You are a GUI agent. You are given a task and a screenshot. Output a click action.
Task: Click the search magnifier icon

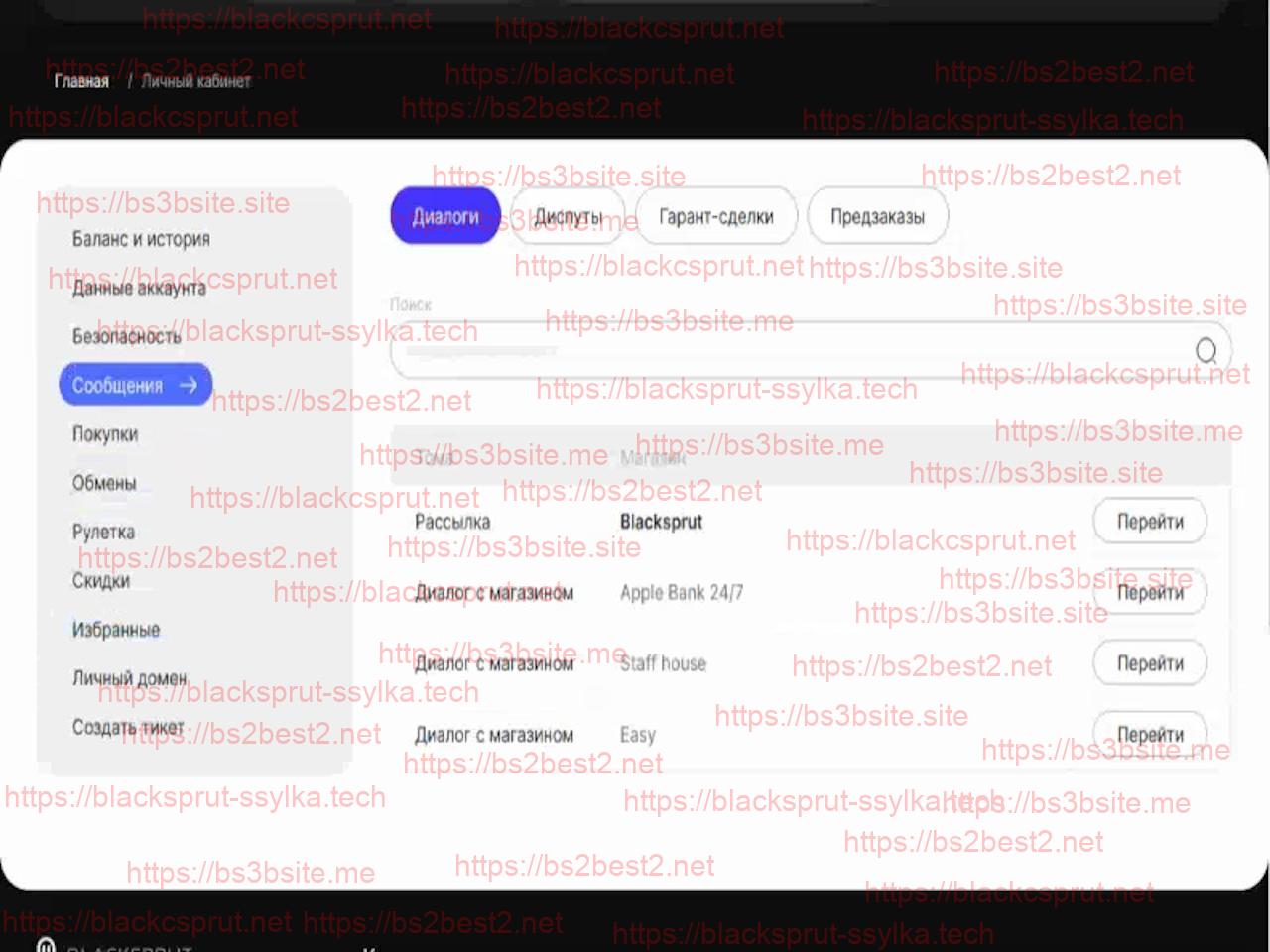[x=1206, y=350]
